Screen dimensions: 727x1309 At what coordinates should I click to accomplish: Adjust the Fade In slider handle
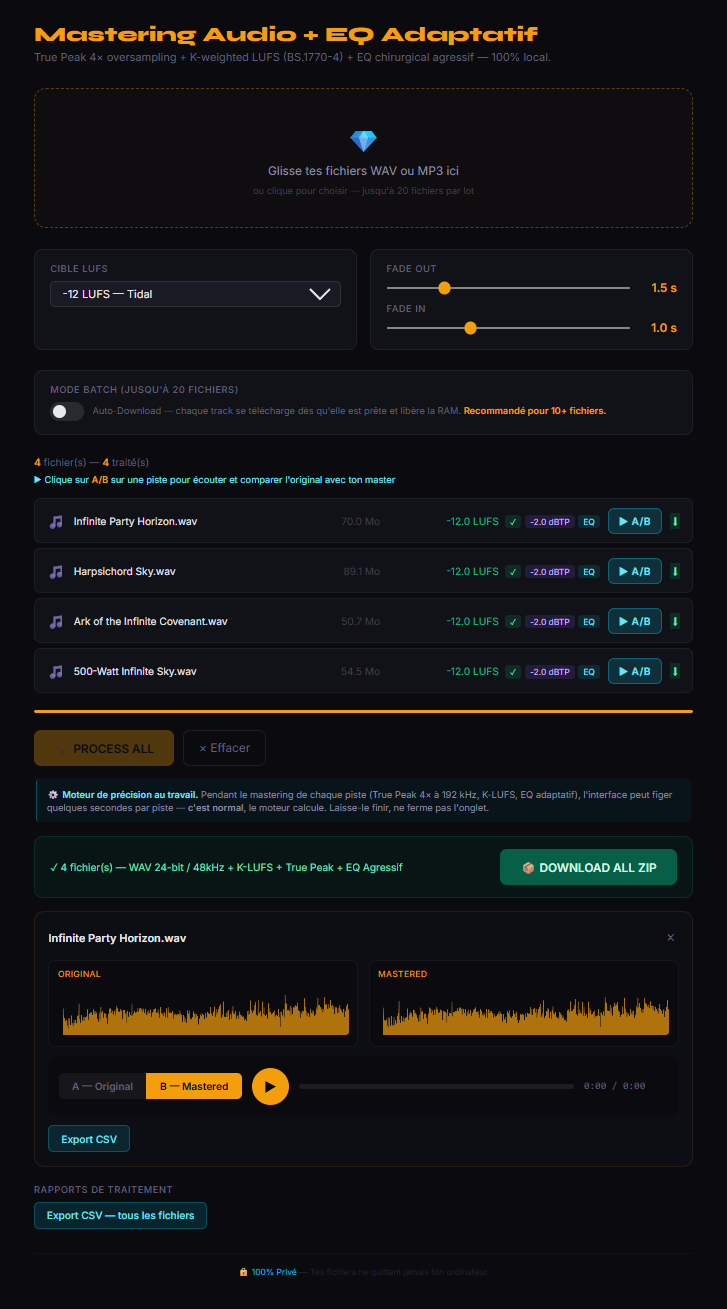[470, 328]
